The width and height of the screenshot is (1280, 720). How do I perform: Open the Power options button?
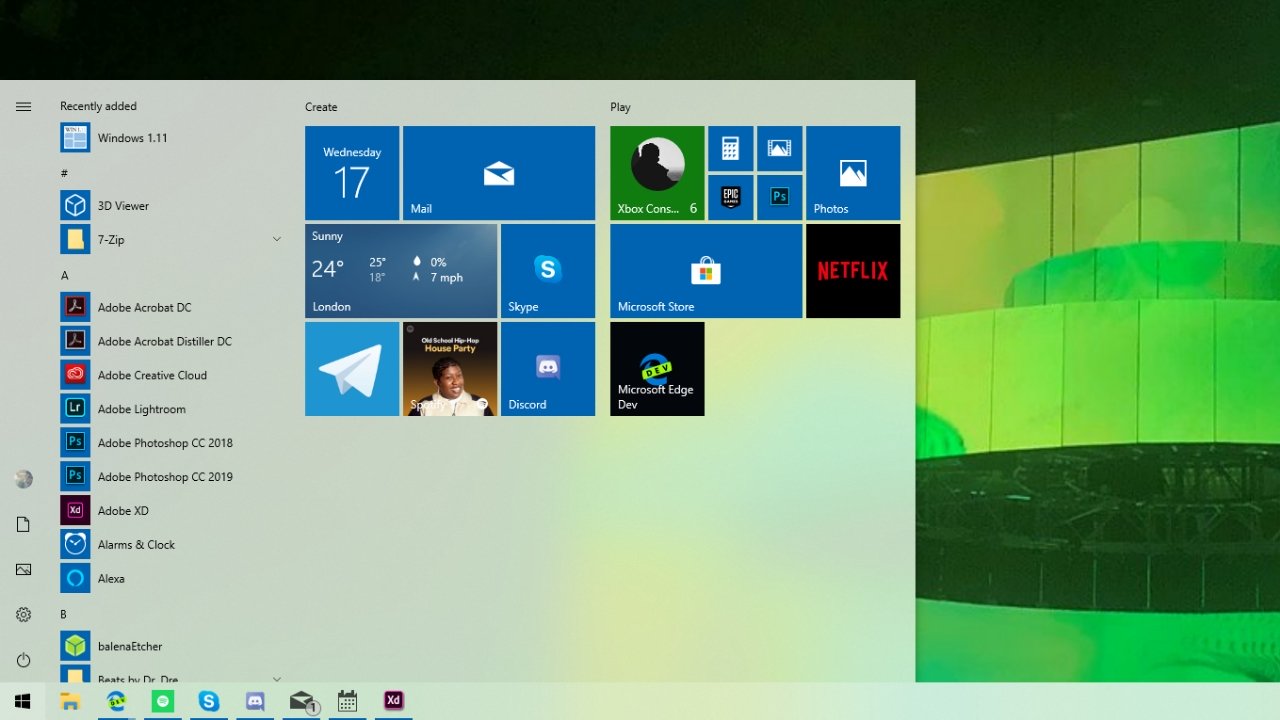[24, 660]
